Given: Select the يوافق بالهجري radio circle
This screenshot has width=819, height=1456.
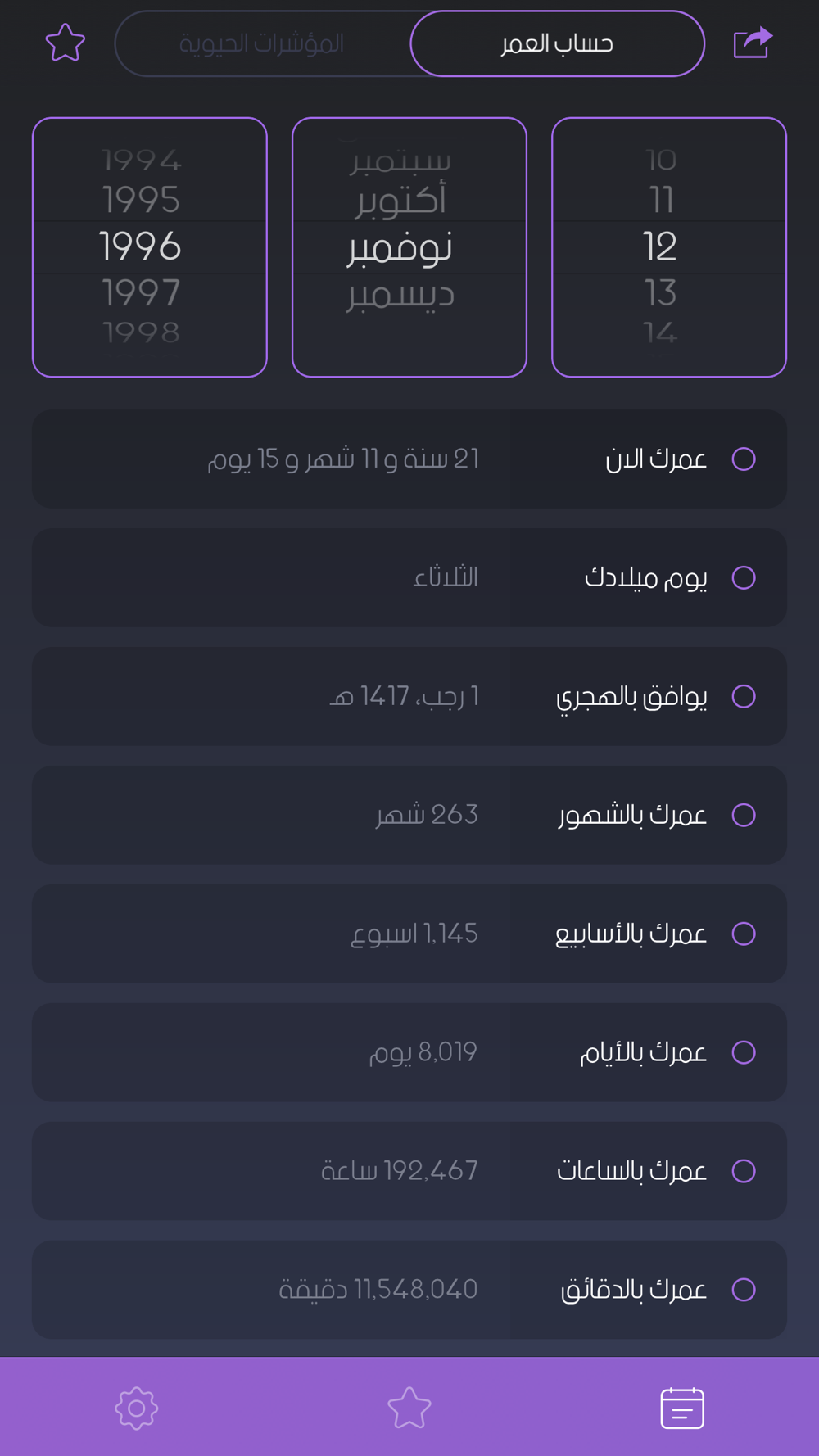Looking at the screenshot, I should pos(744,697).
